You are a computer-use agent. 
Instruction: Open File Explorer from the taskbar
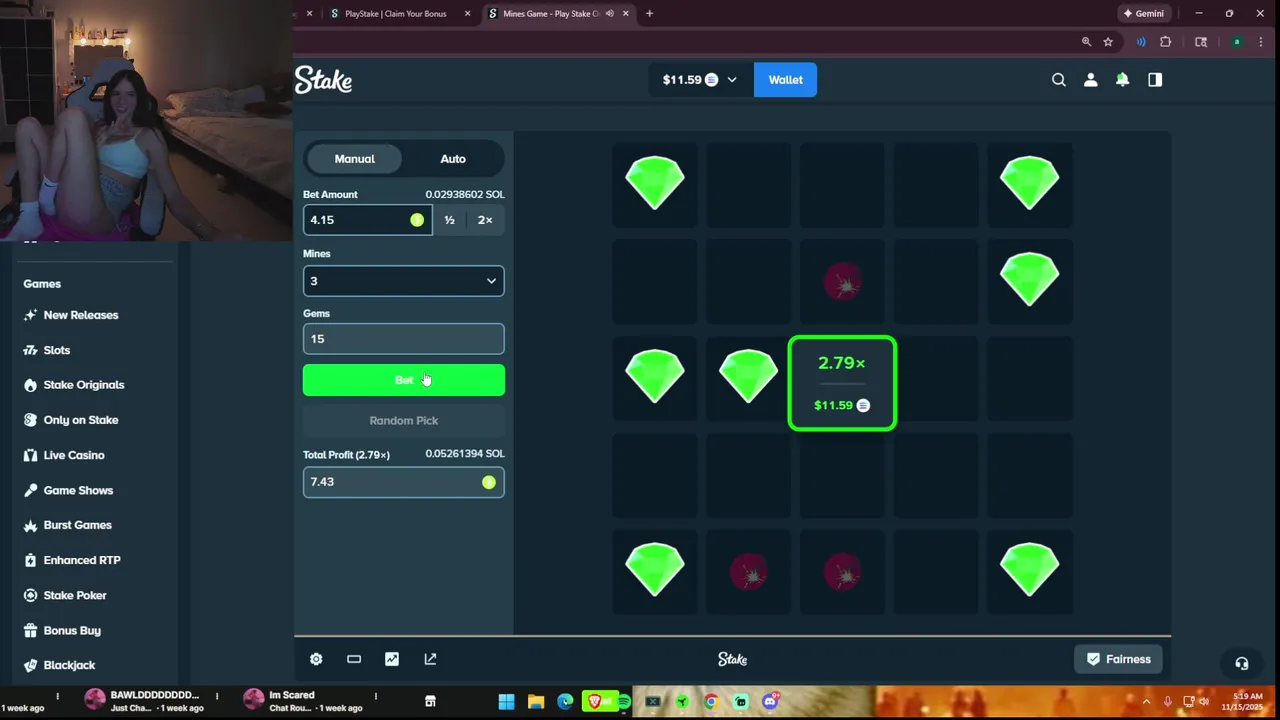click(x=536, y=702)
